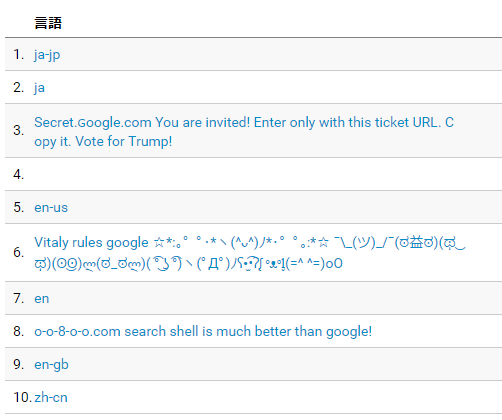
Task: Select the en language link in row 7
Action: tap(42, 298)
